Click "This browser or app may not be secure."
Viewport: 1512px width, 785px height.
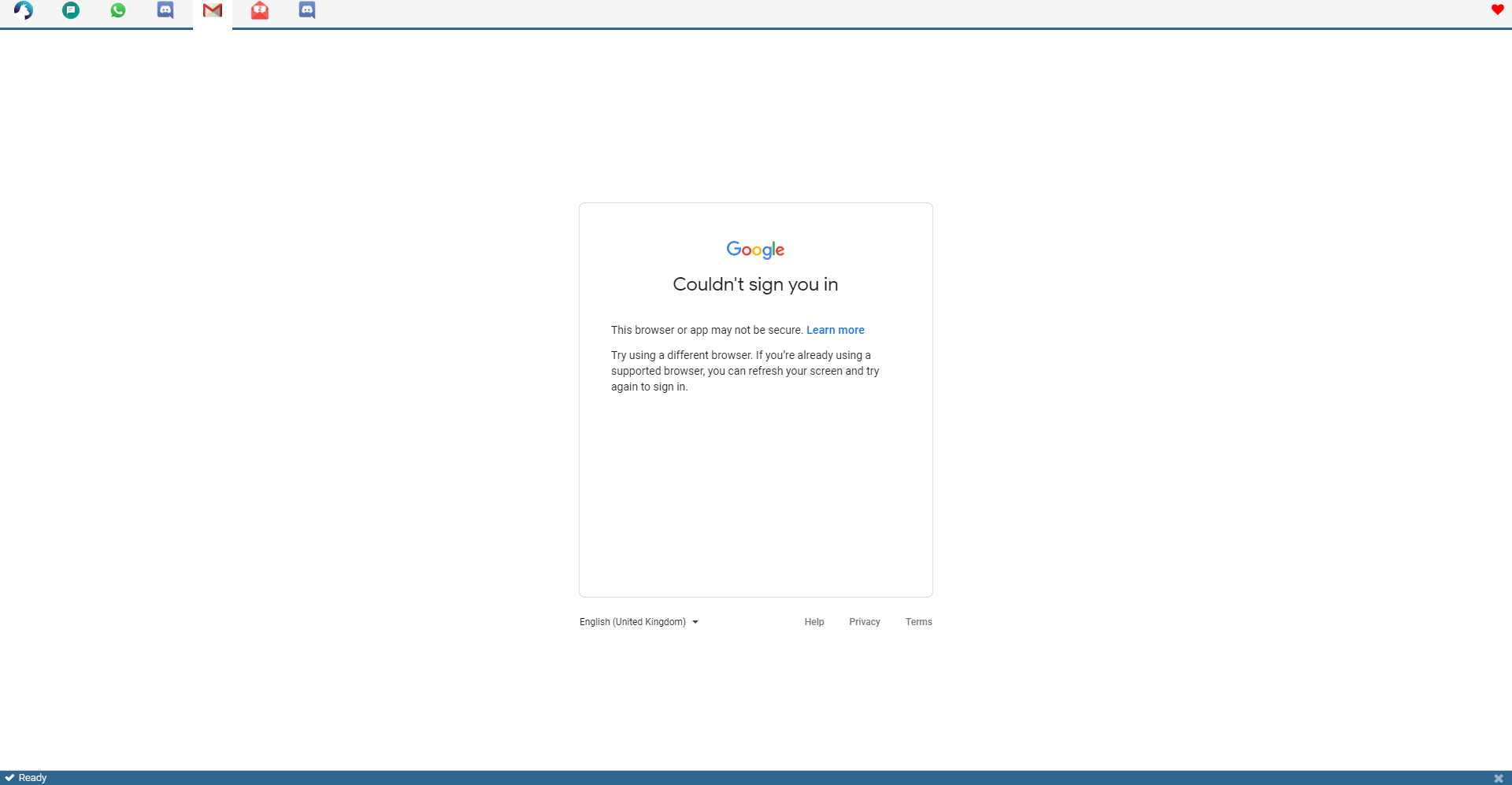(707, 330)
